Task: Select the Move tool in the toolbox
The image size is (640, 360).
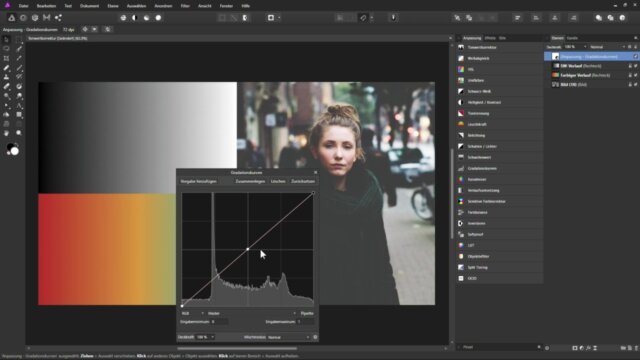Action: (x=6, y=40)
